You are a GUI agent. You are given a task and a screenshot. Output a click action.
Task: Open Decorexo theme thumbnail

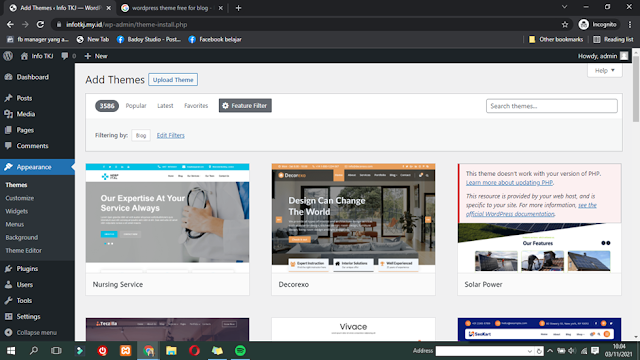pyautogui.click(x=353, y=218)
